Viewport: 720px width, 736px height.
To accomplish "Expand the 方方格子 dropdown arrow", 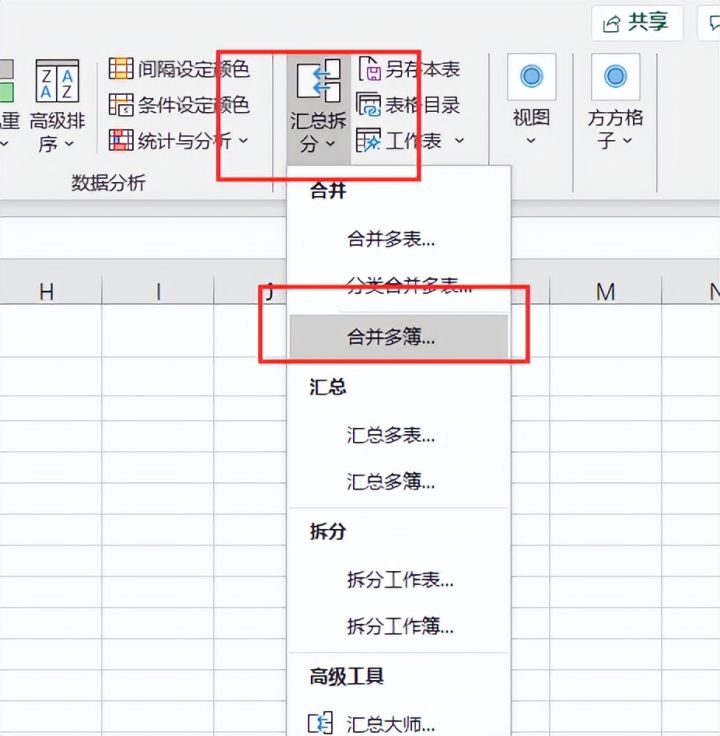I will 628,140.
